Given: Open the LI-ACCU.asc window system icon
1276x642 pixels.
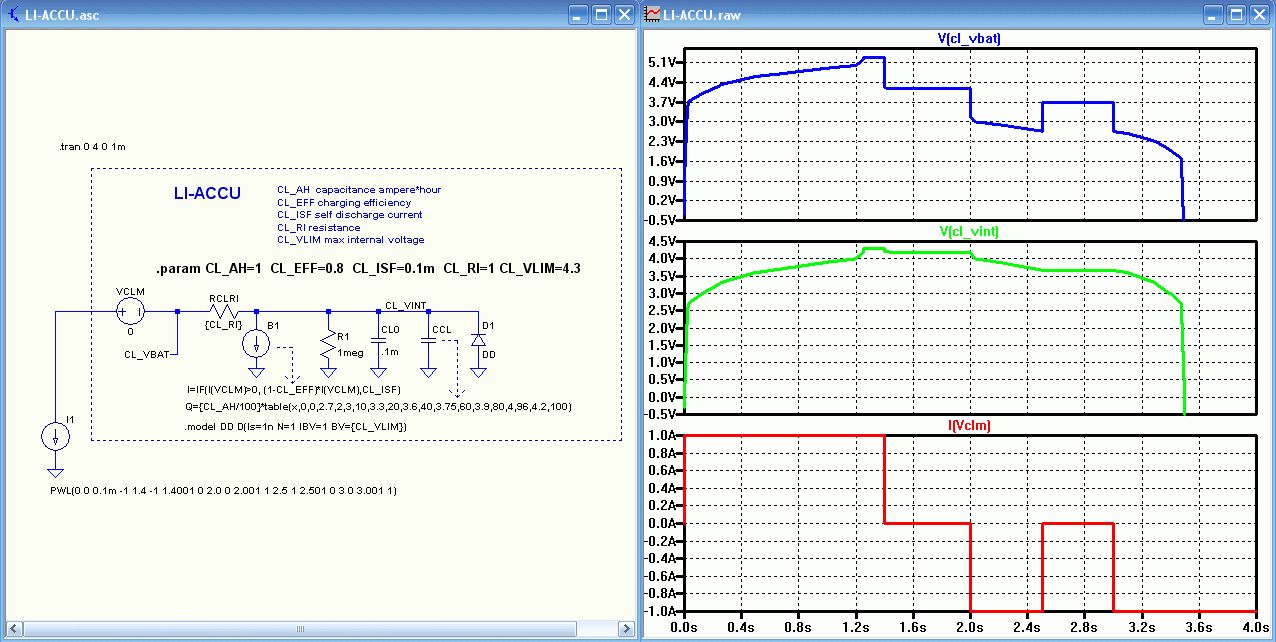Looking at the screenshot, I should pyautogui.click(x=13, y=14).
